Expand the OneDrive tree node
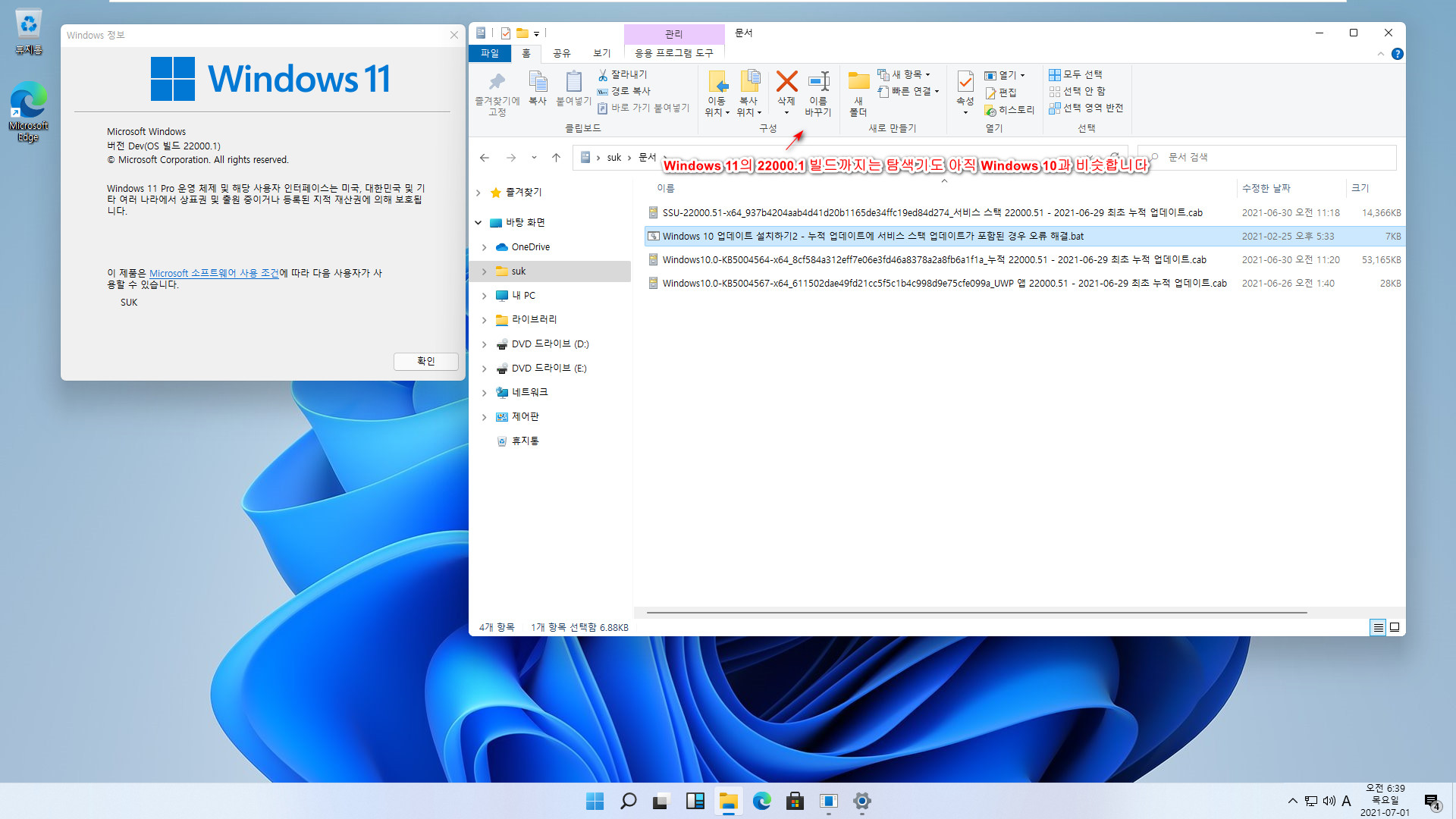1456x819 pixels. tap(485, 247)
